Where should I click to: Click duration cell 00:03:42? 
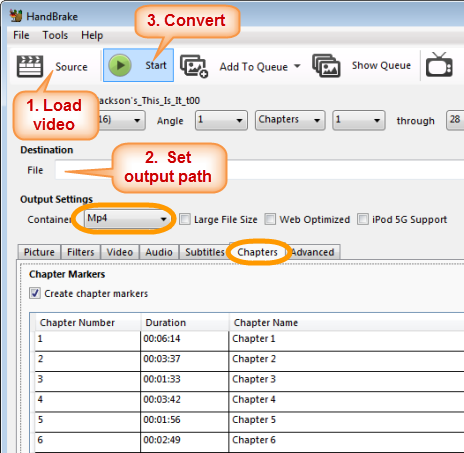(x=185, y=401)
